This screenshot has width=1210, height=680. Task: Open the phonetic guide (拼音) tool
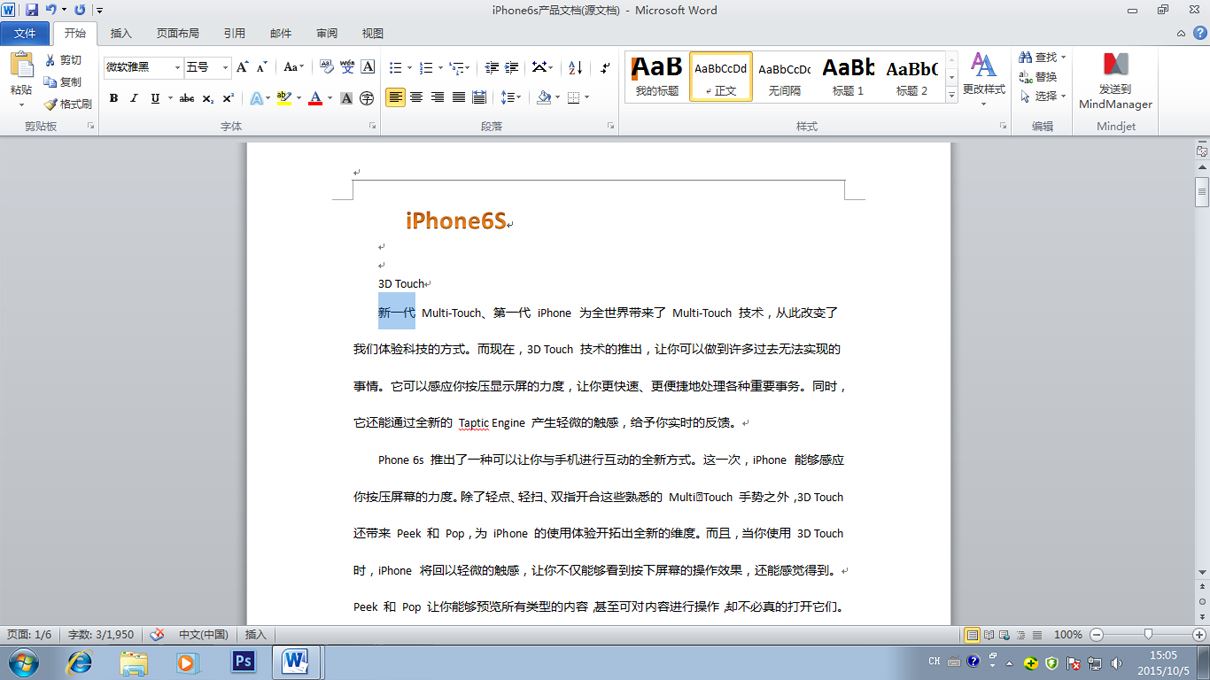point(347,67)
